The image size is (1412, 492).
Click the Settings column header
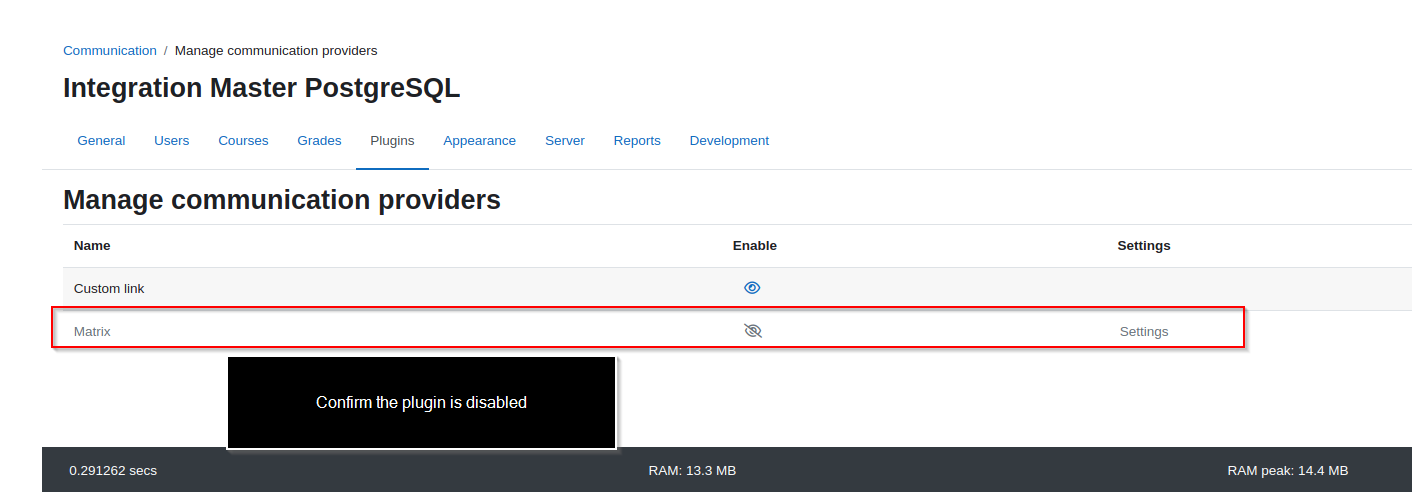[x=1144, y=246]
